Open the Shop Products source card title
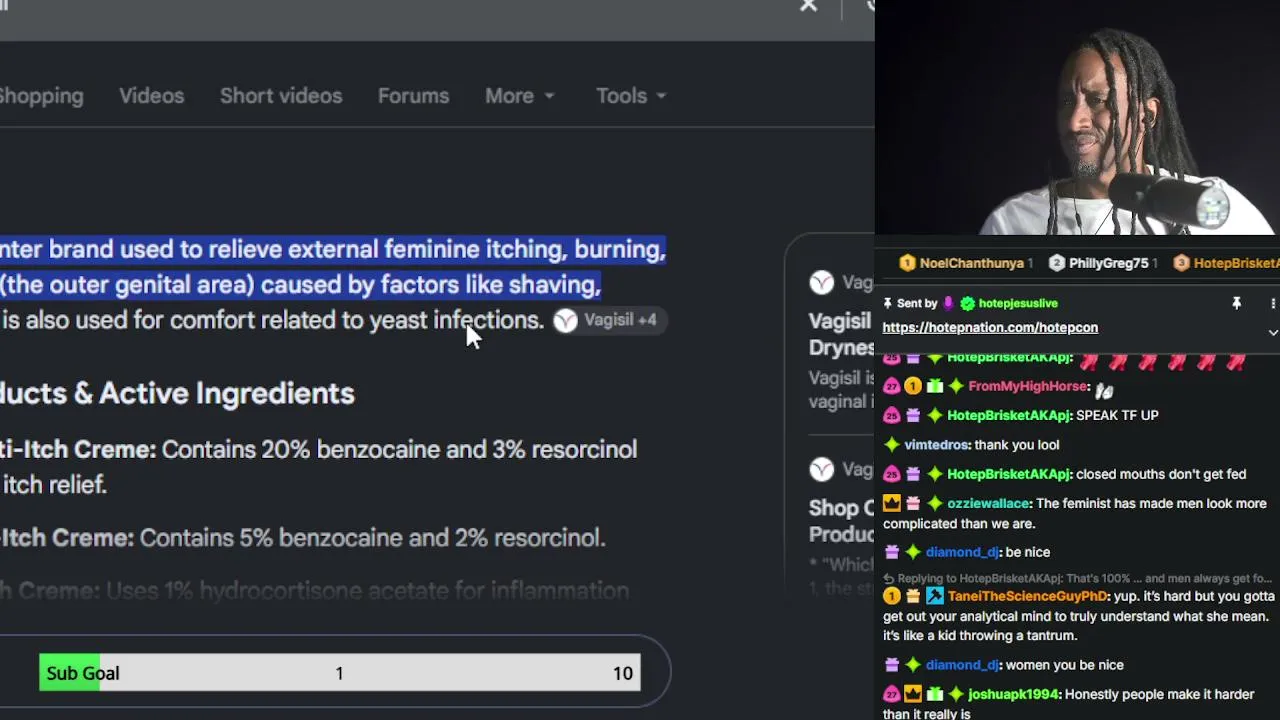The height and width of the screenshot is (720, 1280). pyautogui.click(x=842, y=521)
